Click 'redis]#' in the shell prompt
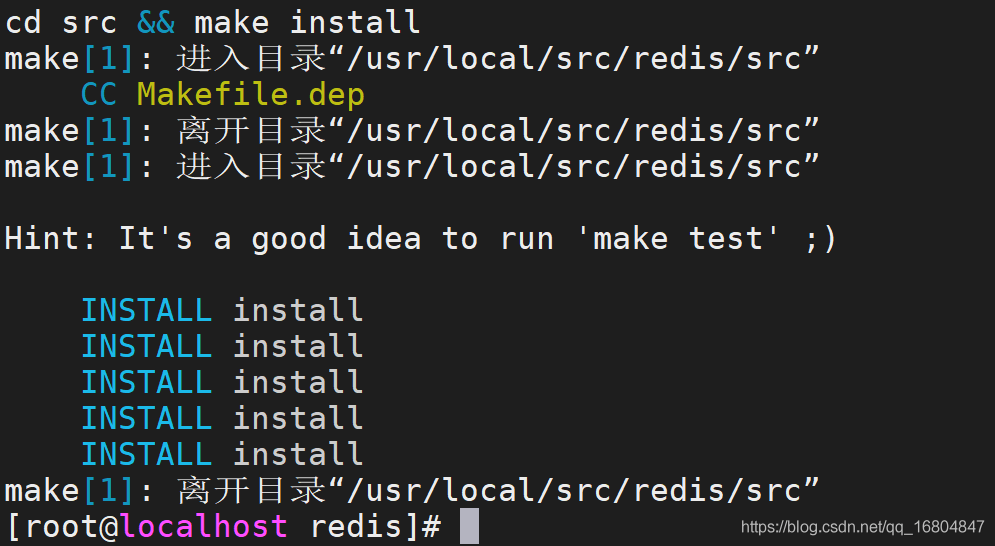The height and width of the screenshot is (546, 995). click(375, 526)
